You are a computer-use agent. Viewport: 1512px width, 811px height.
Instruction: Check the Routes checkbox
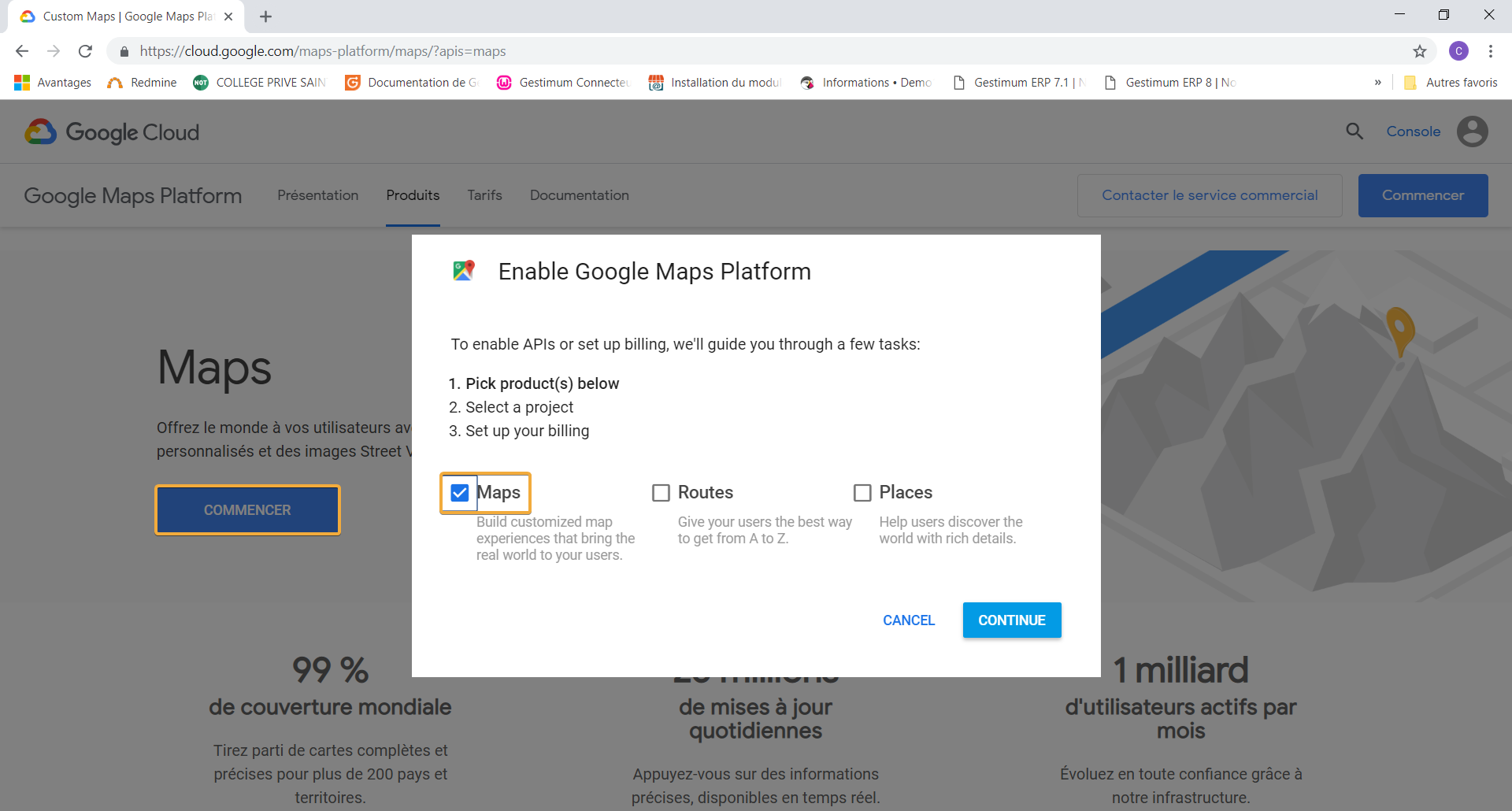(x=661, y=493)
